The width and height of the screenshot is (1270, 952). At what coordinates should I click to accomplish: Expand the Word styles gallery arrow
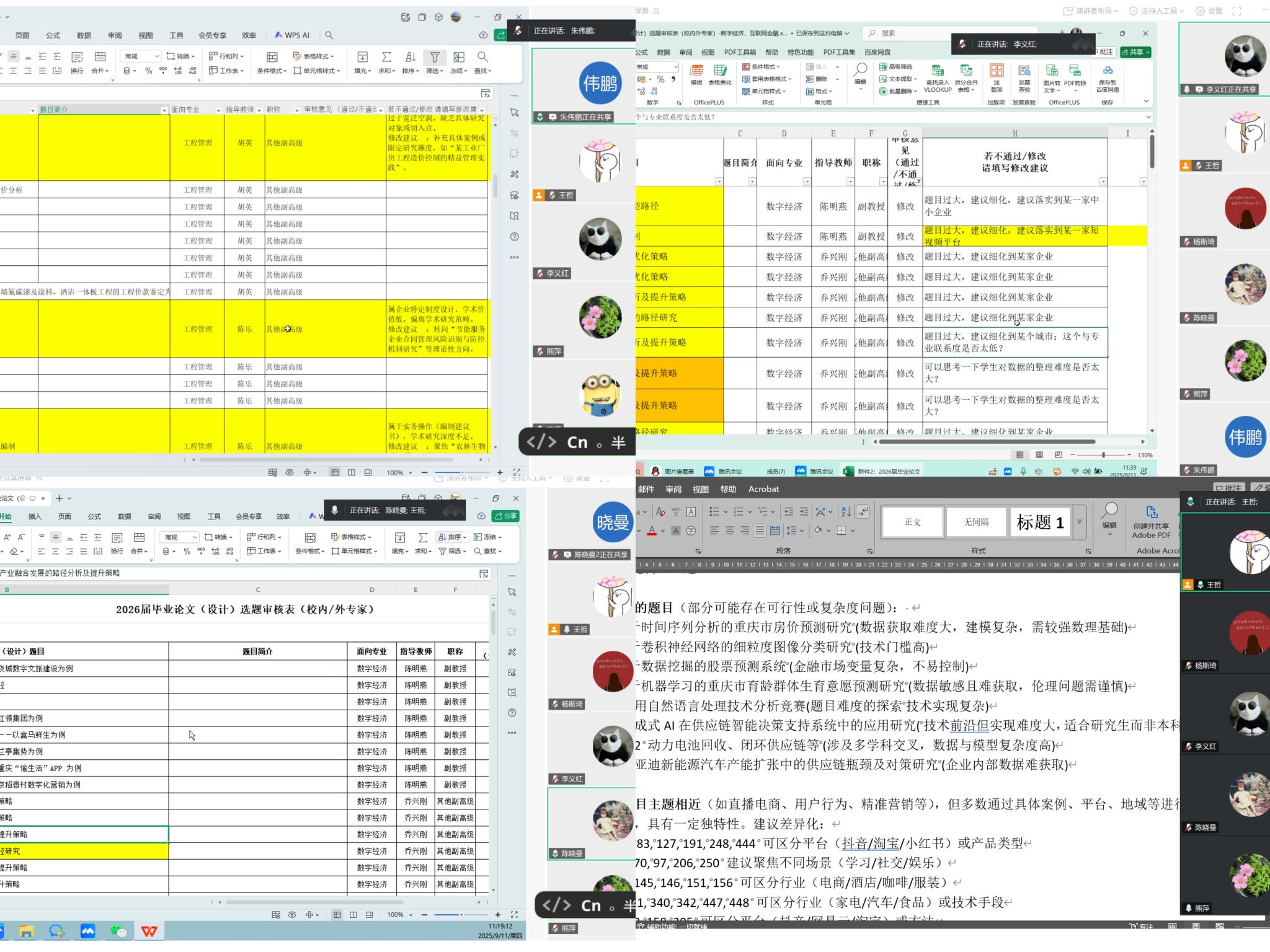pos(1080,522)
